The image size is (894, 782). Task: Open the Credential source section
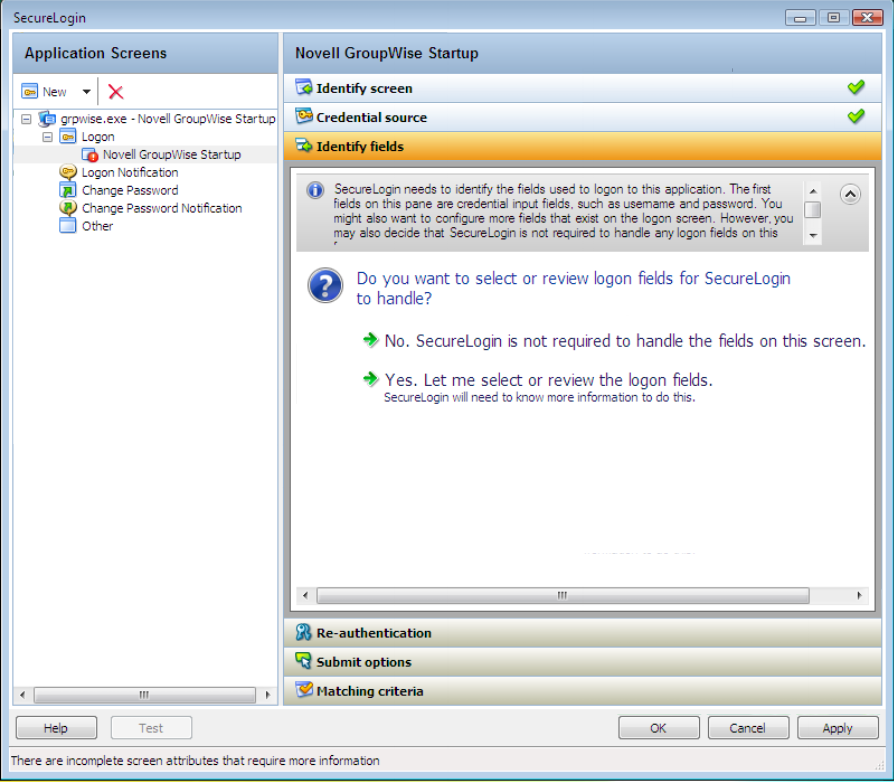click(x=582, y=117)
